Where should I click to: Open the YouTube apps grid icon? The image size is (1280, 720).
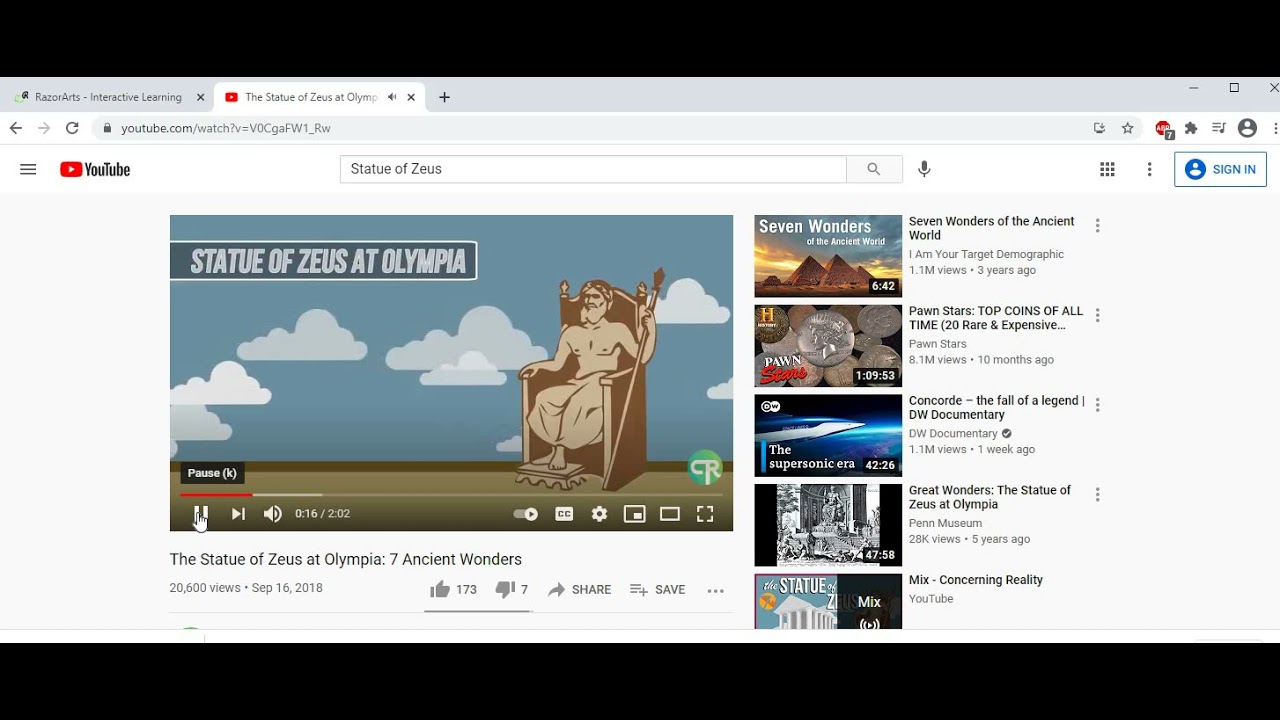(1107, 170)
